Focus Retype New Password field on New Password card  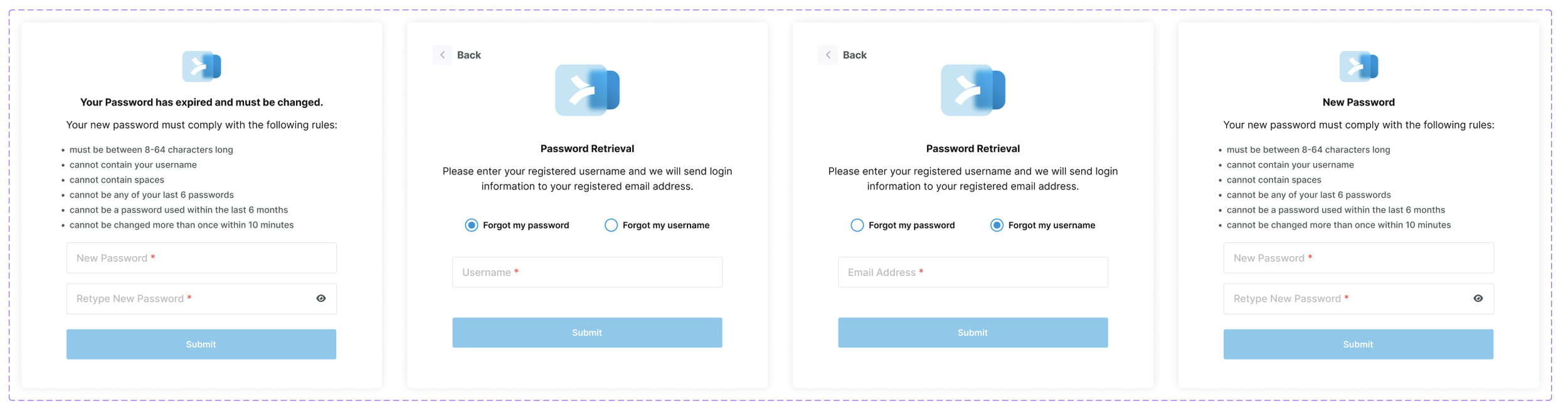pos(1359,299)
